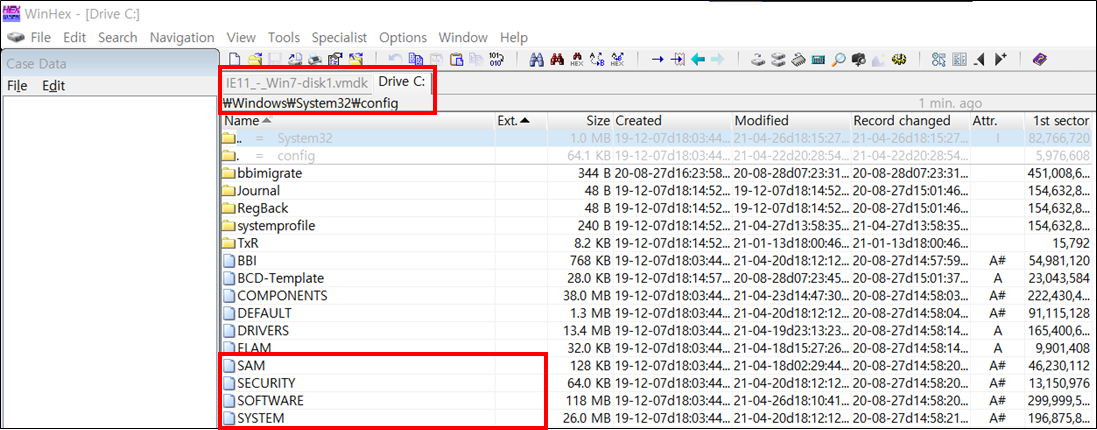Print using the printer toolbar icon

316,59
